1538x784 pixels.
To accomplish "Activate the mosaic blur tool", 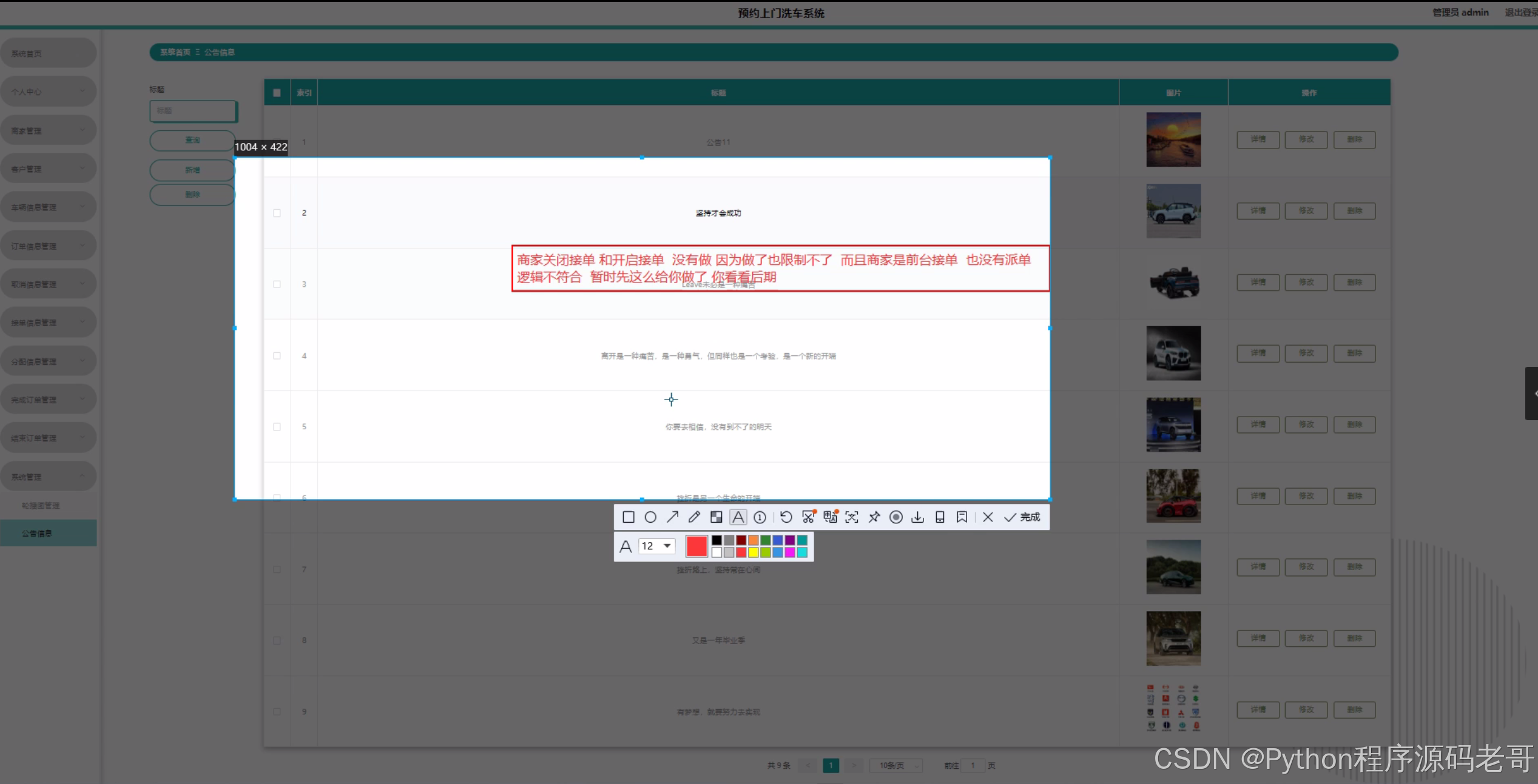I will tap(717, 517).
